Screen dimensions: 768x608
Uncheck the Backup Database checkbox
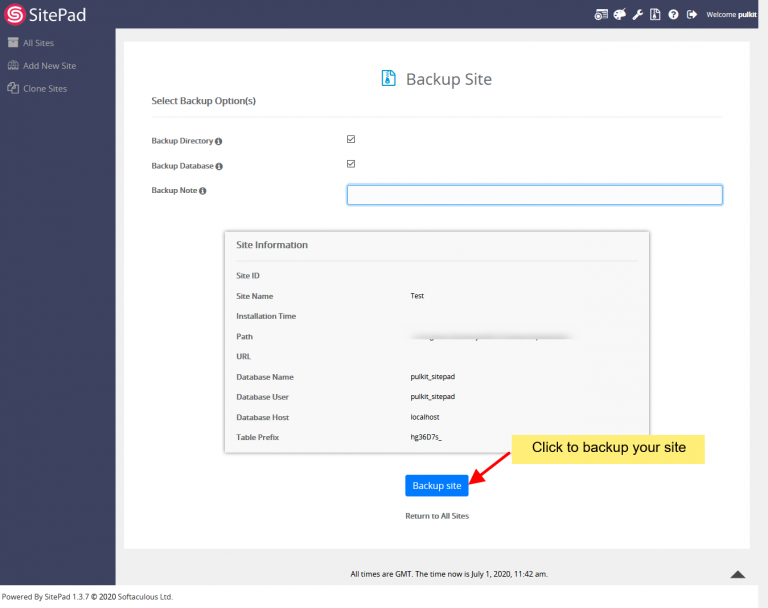click(351, 164)
